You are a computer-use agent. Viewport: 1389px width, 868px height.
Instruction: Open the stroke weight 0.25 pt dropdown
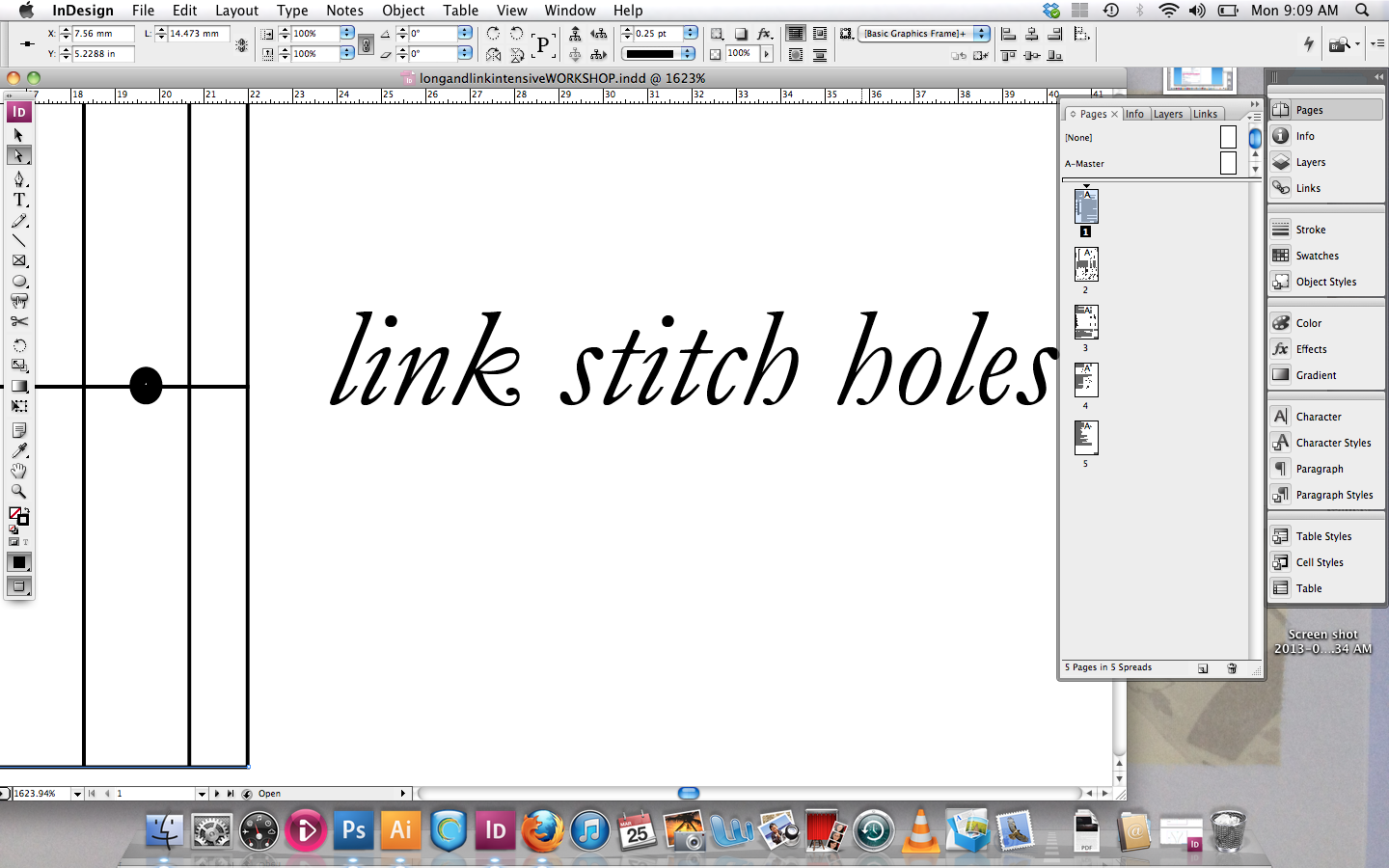(x=690, y=34)
